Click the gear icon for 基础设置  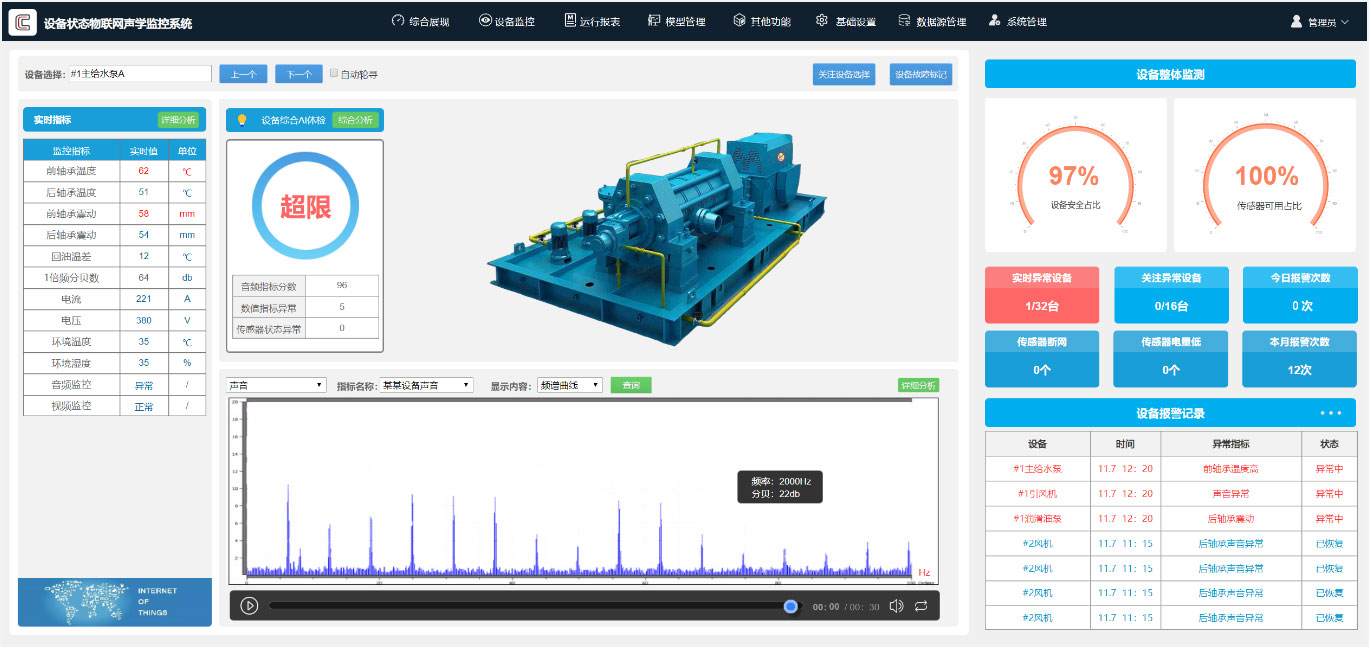pyautogui.click(x=822, y=20)
